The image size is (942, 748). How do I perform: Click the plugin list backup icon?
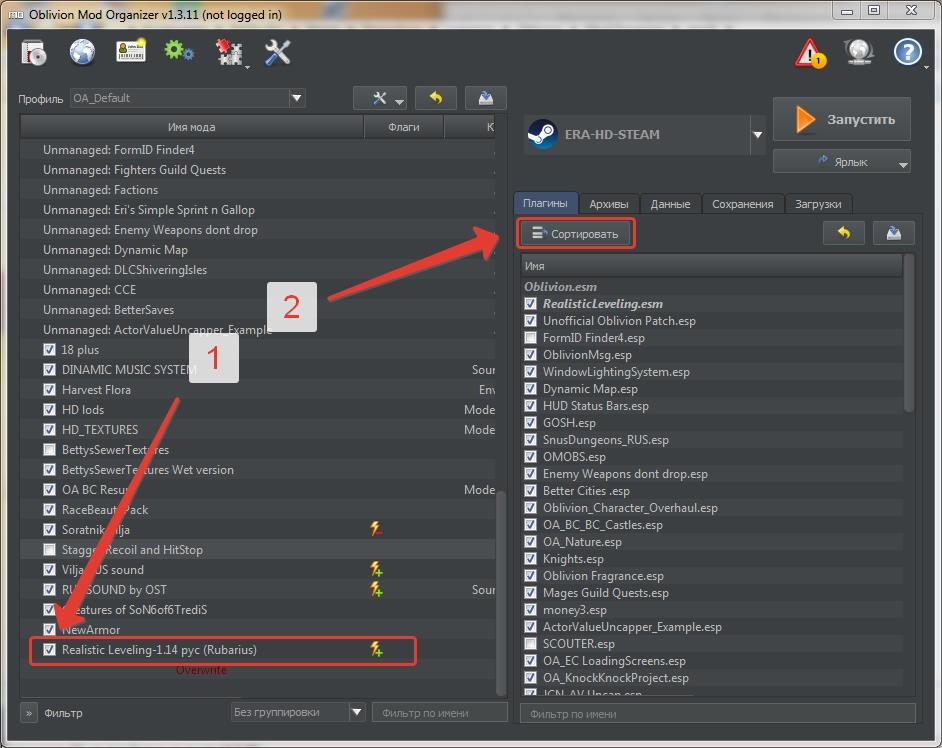[893, 233]
